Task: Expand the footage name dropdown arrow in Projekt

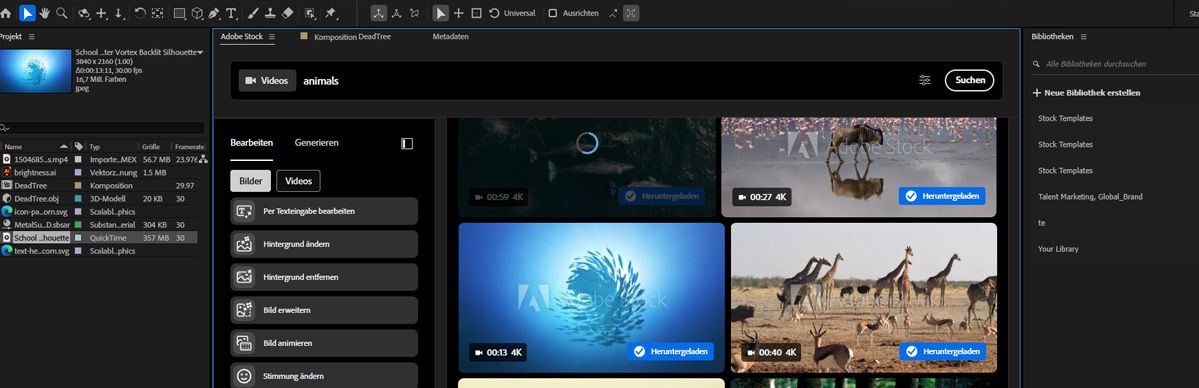Action: pos(200,52)
